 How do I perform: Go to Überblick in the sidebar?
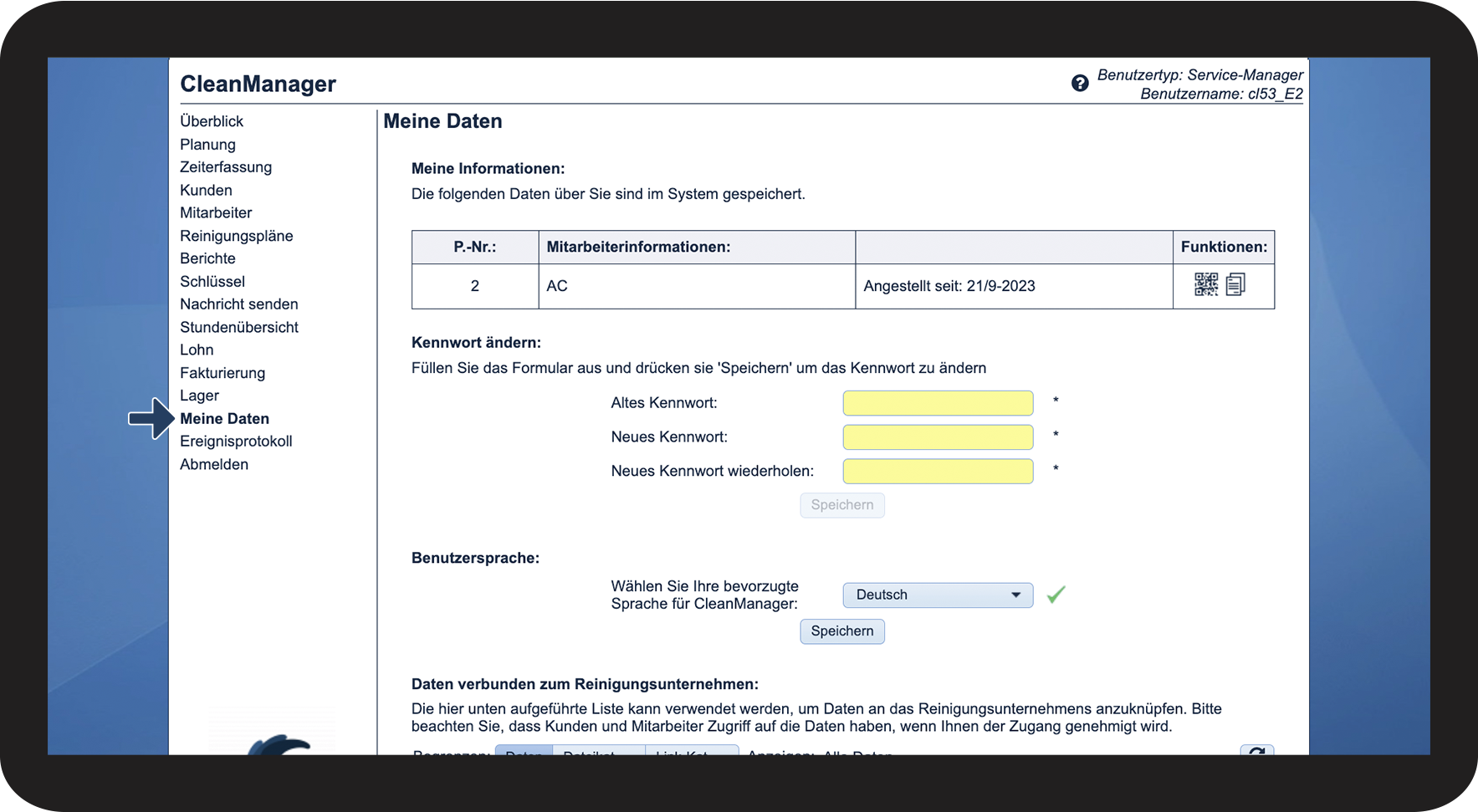pyautogui.click(x=212, y=121)
